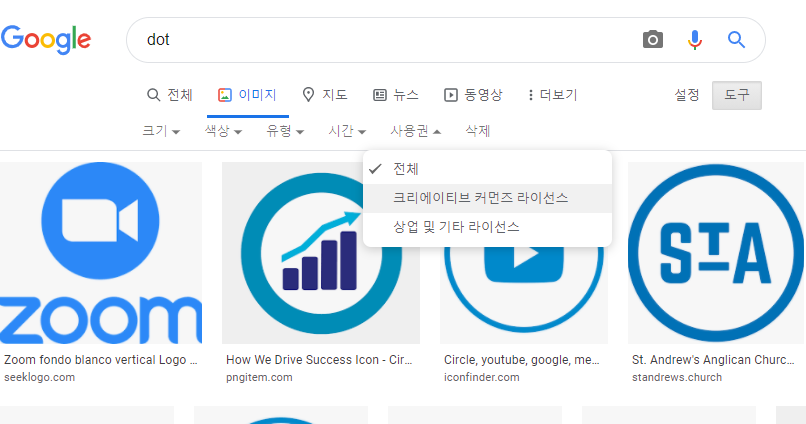Submit search with the magnifier icon
Viewport: 806px width, 424px height.
[736, 40]
